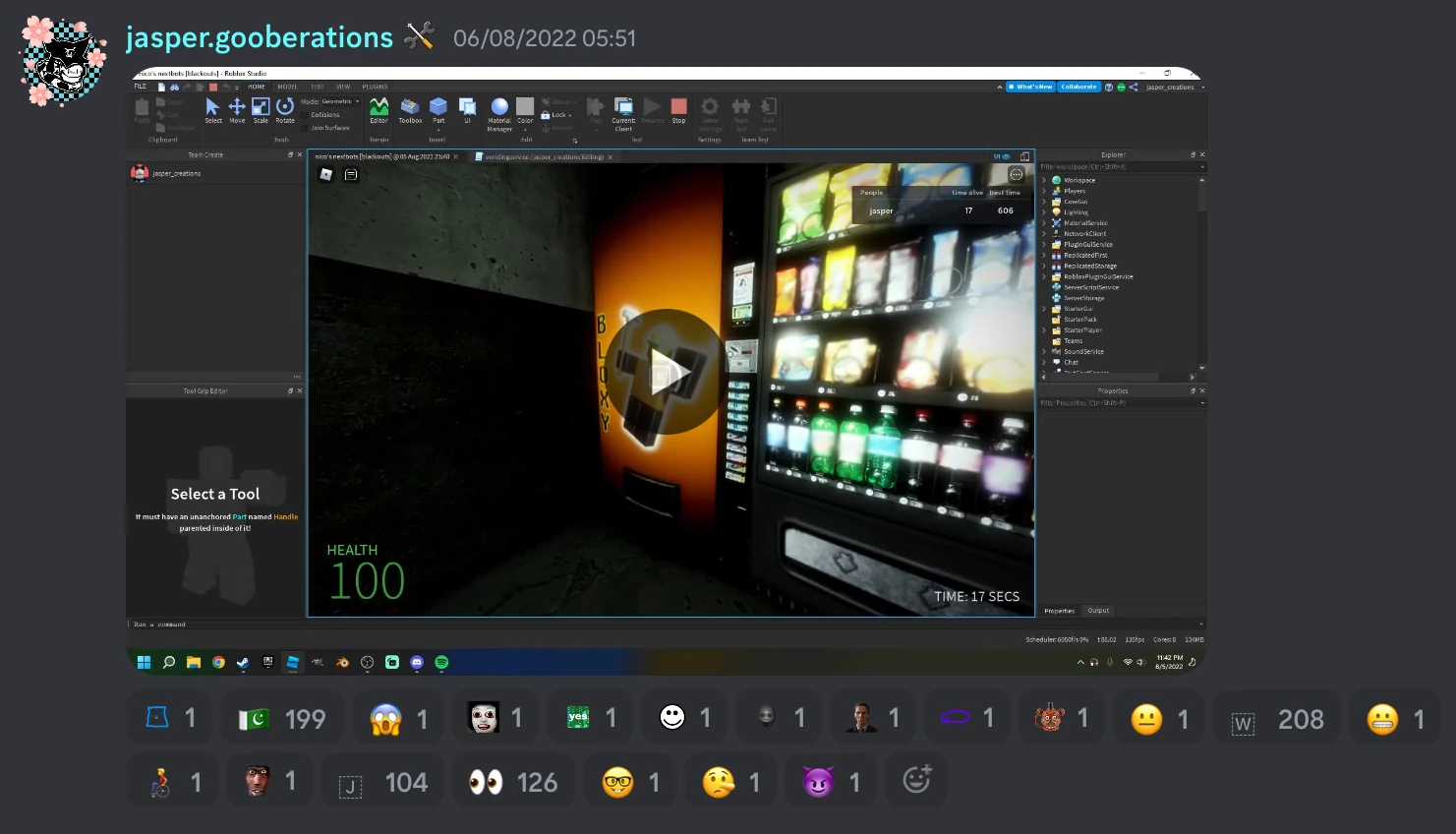Click the flower-framed cat avatar
Image resolution: width=1456 pixels, height=834 pixels.
pos(63,61)
